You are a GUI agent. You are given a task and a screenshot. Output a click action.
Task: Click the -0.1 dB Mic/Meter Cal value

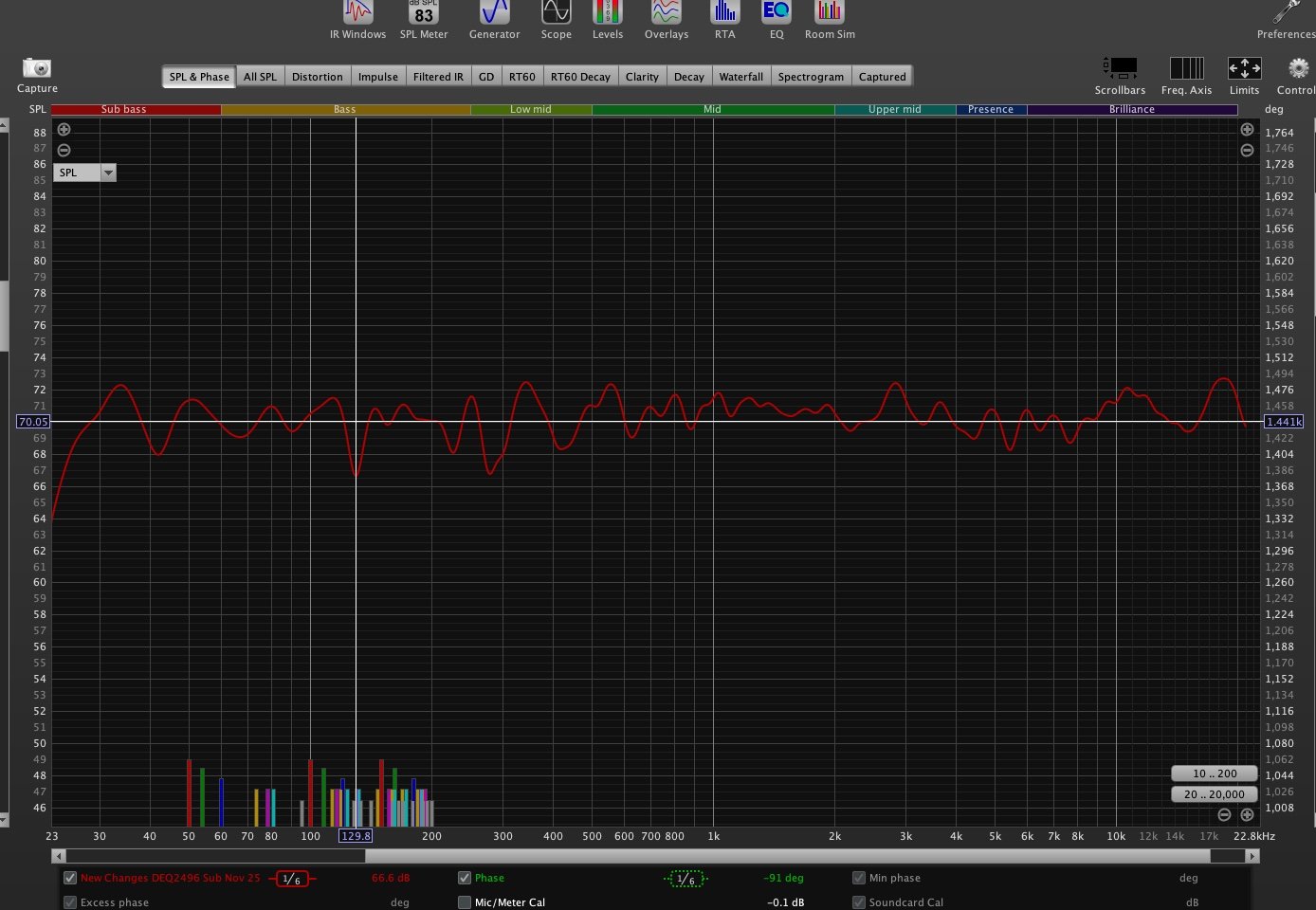point(785,902)
